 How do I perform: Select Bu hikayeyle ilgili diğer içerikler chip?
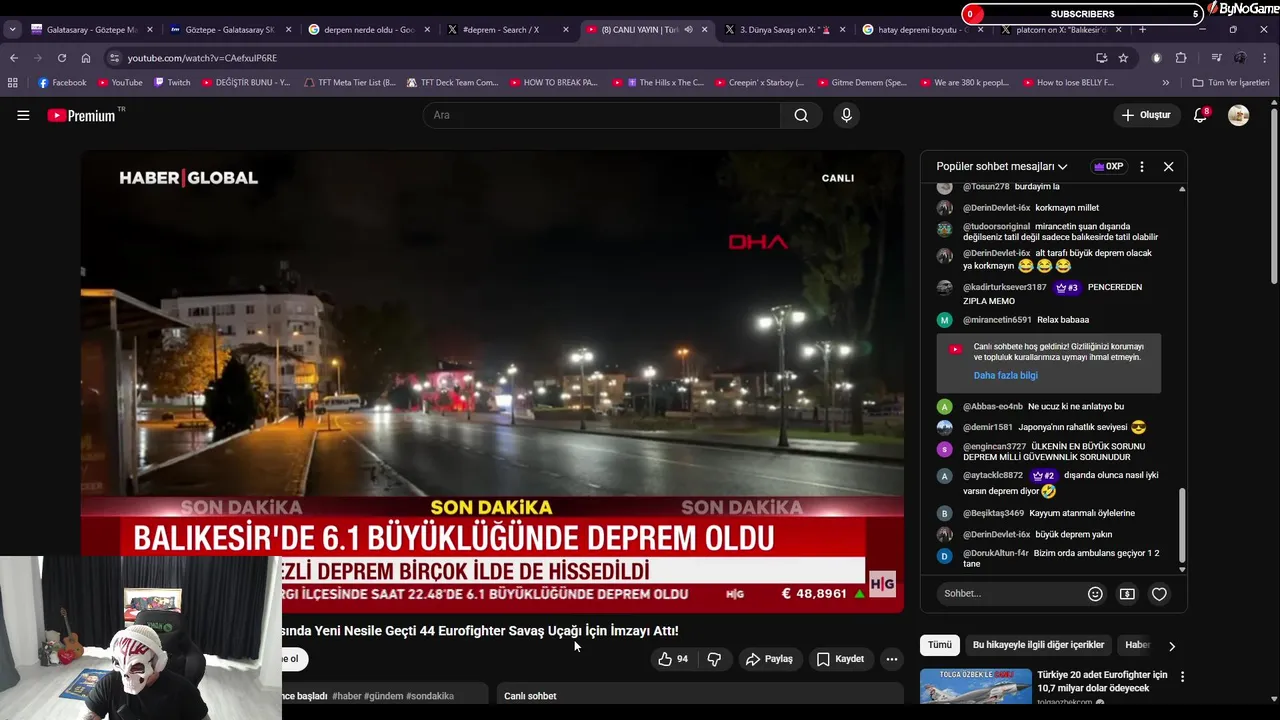1038,645
